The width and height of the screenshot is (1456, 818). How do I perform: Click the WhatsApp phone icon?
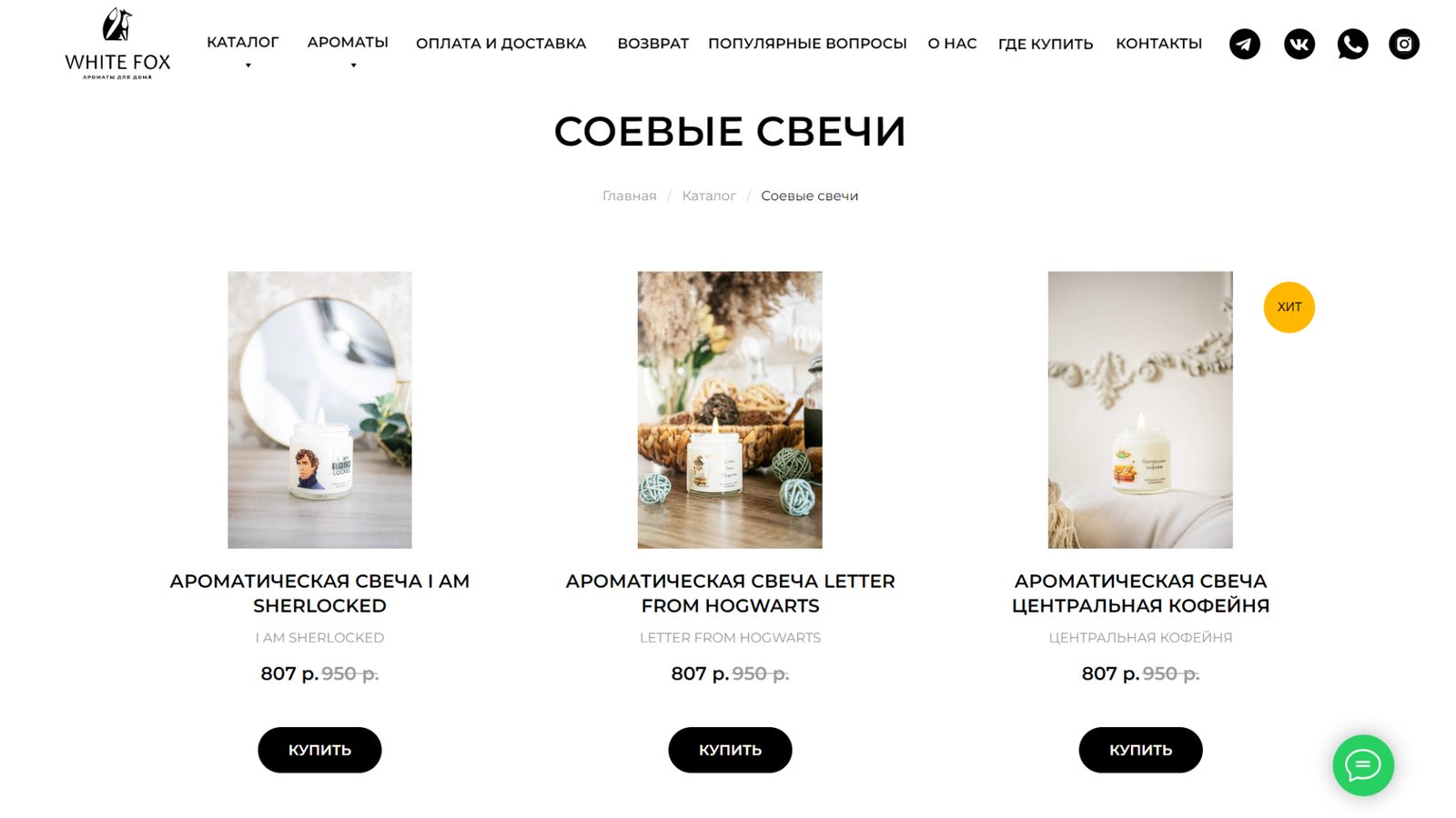[1352, 44]
